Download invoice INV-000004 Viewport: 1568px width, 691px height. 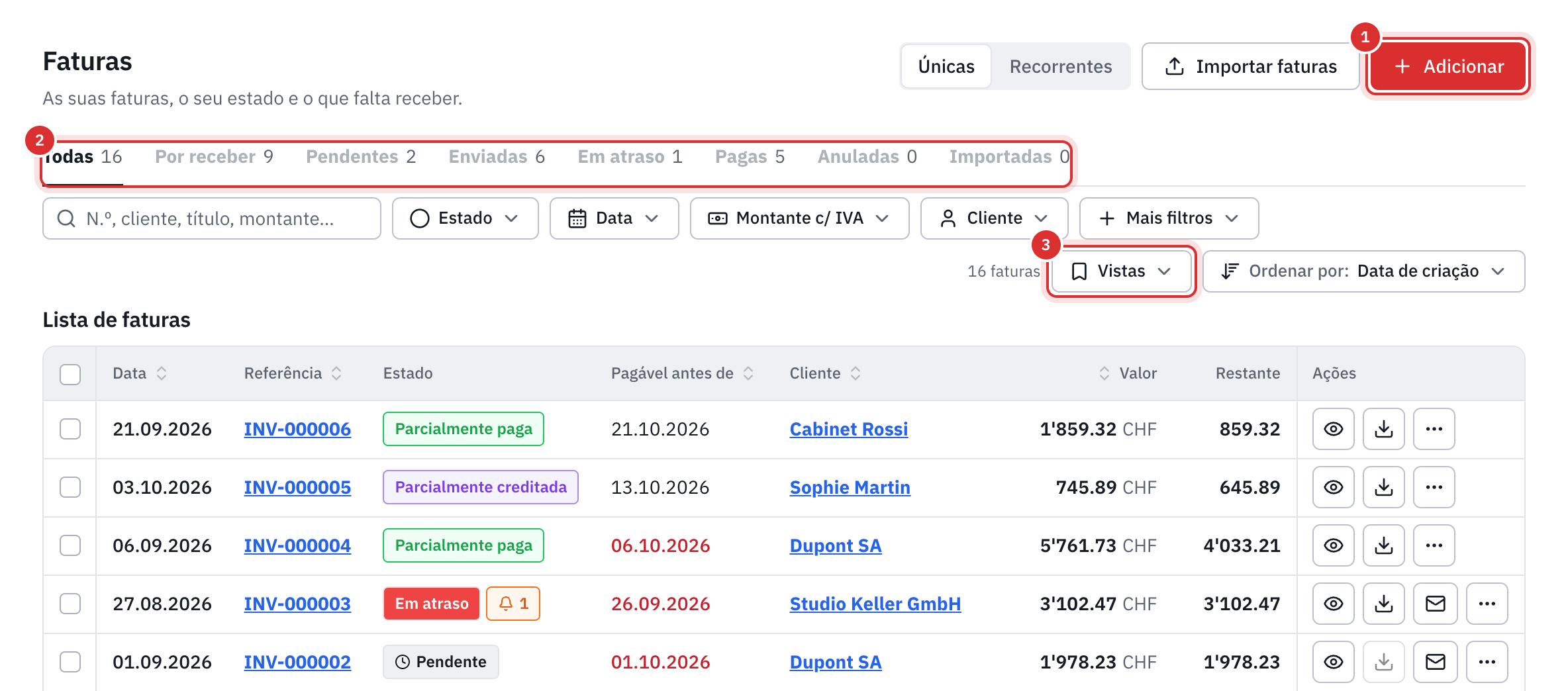point(1384,545)
